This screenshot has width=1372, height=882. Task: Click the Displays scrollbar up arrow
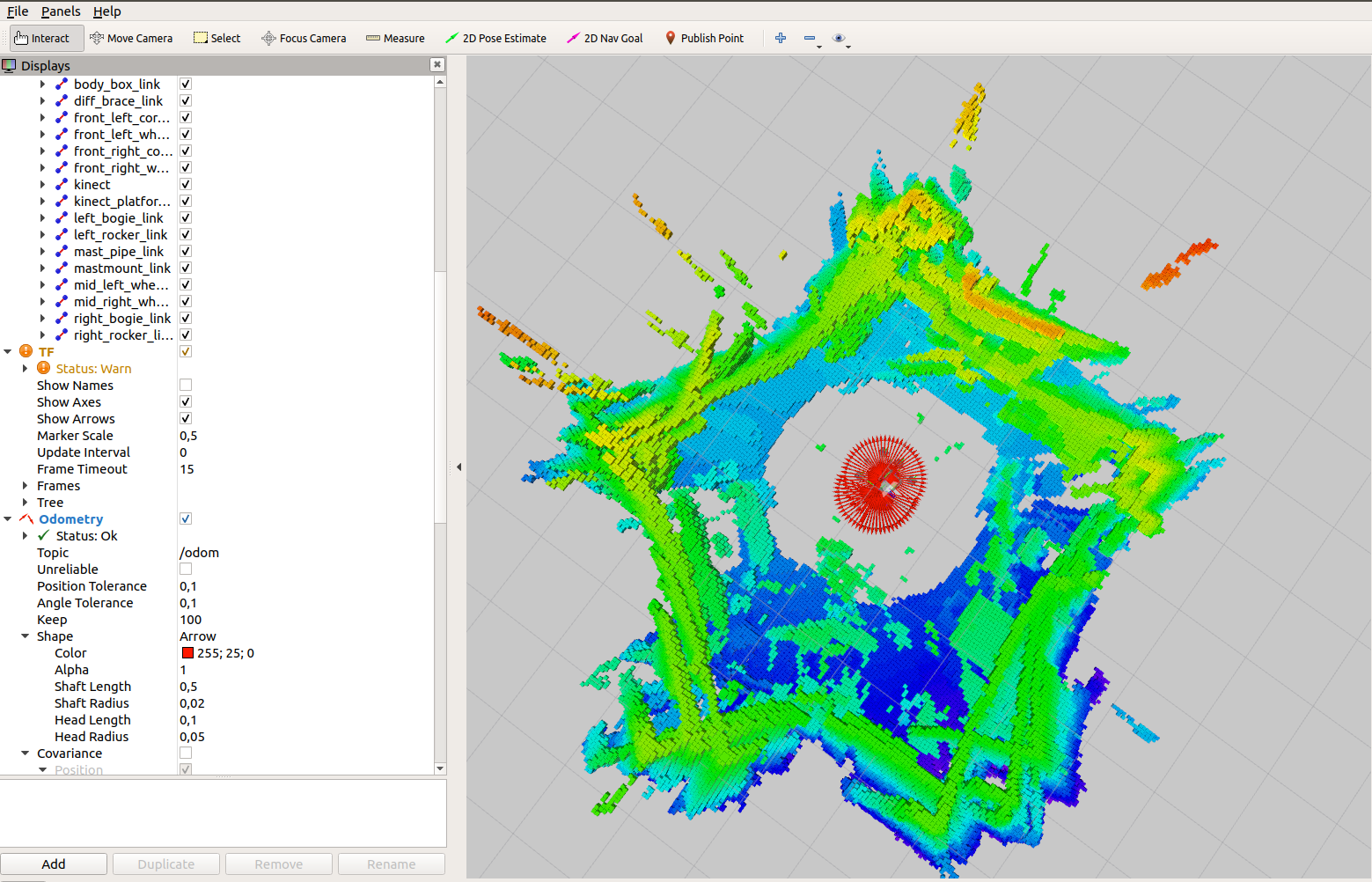[x=440, y=82]
